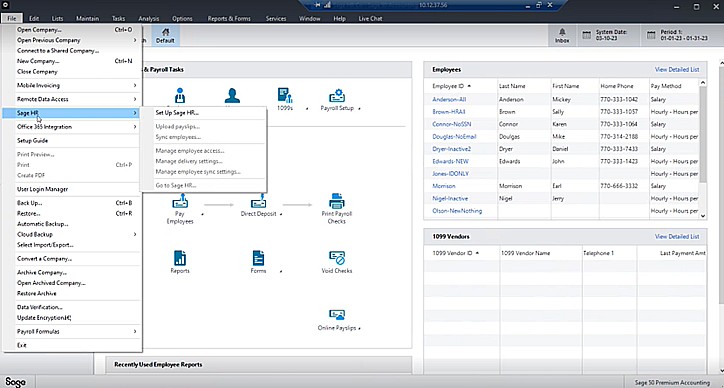Open employee Olson-NewNothing link
This screenshot has height=388, width=724.
click(x=457, y=211)
